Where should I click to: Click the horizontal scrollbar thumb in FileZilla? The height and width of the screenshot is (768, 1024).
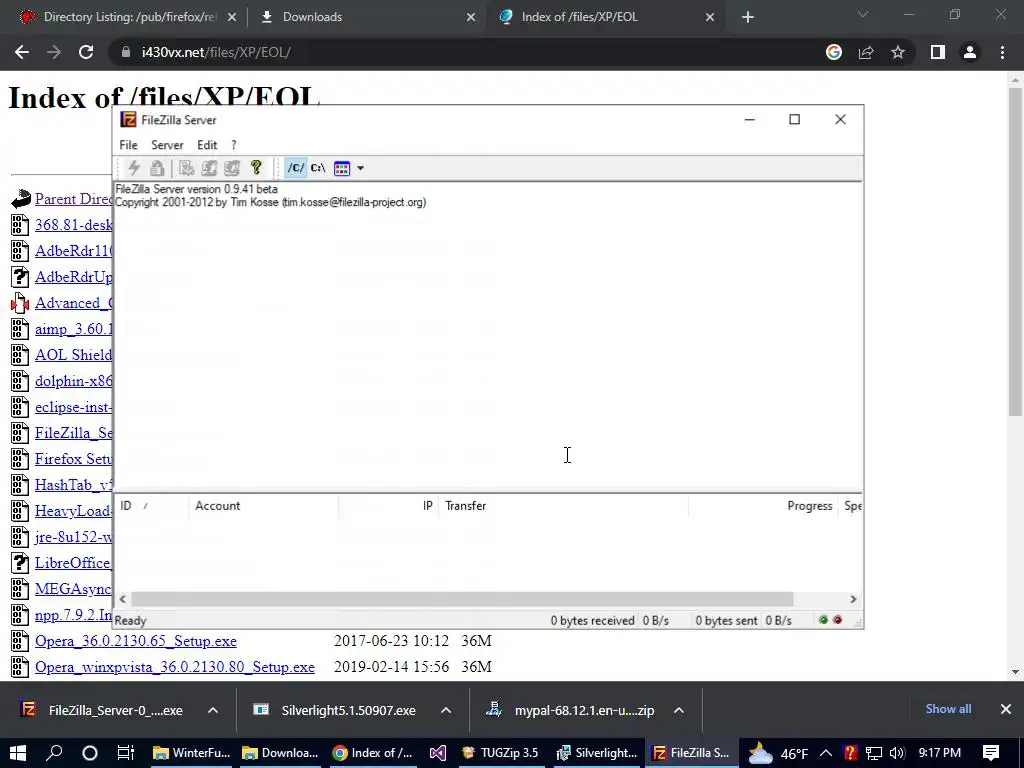(x=462, y=600)
